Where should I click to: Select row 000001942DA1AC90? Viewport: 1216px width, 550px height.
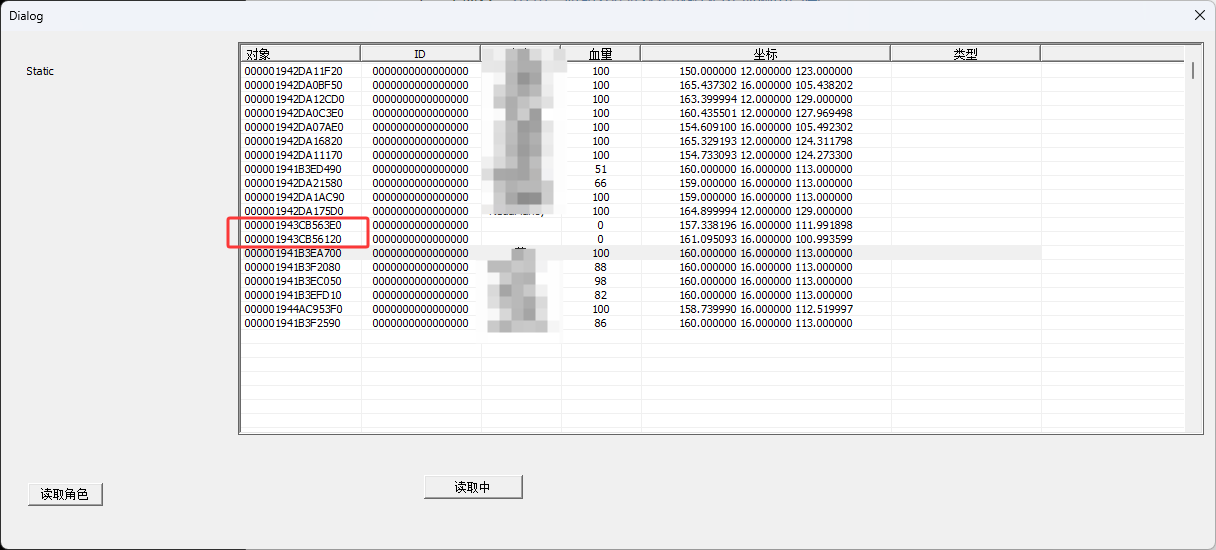pyautogui.click(x=641, y=197)
